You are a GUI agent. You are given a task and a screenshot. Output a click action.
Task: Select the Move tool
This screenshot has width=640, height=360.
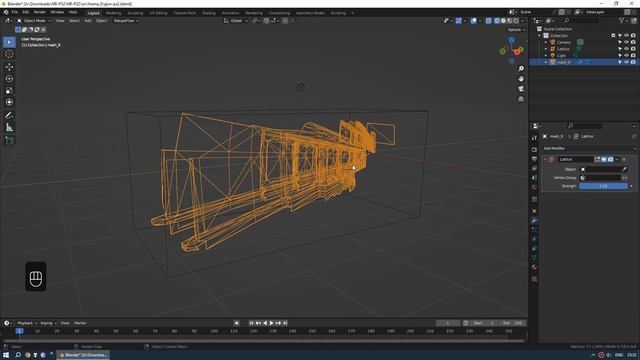(9, 67)
